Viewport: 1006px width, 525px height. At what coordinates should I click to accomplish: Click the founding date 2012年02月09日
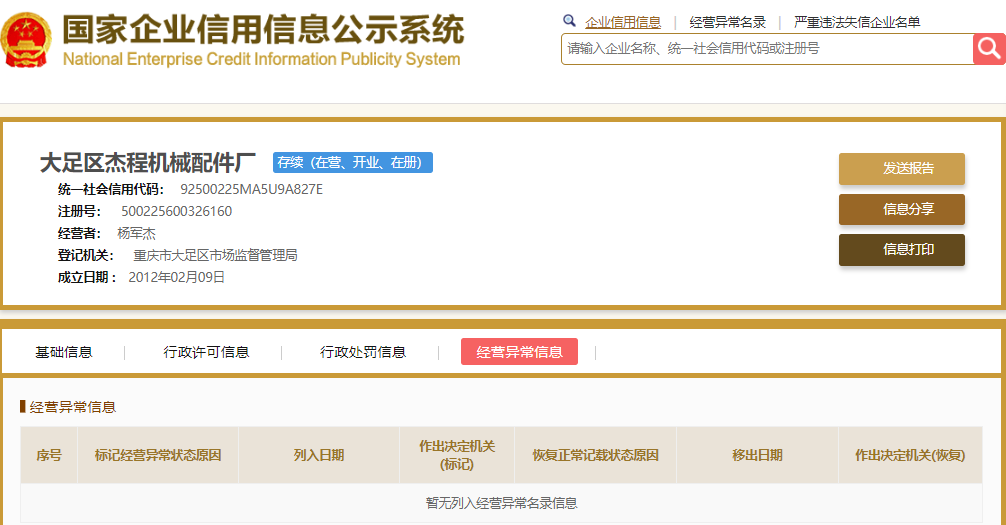[176, 277]
